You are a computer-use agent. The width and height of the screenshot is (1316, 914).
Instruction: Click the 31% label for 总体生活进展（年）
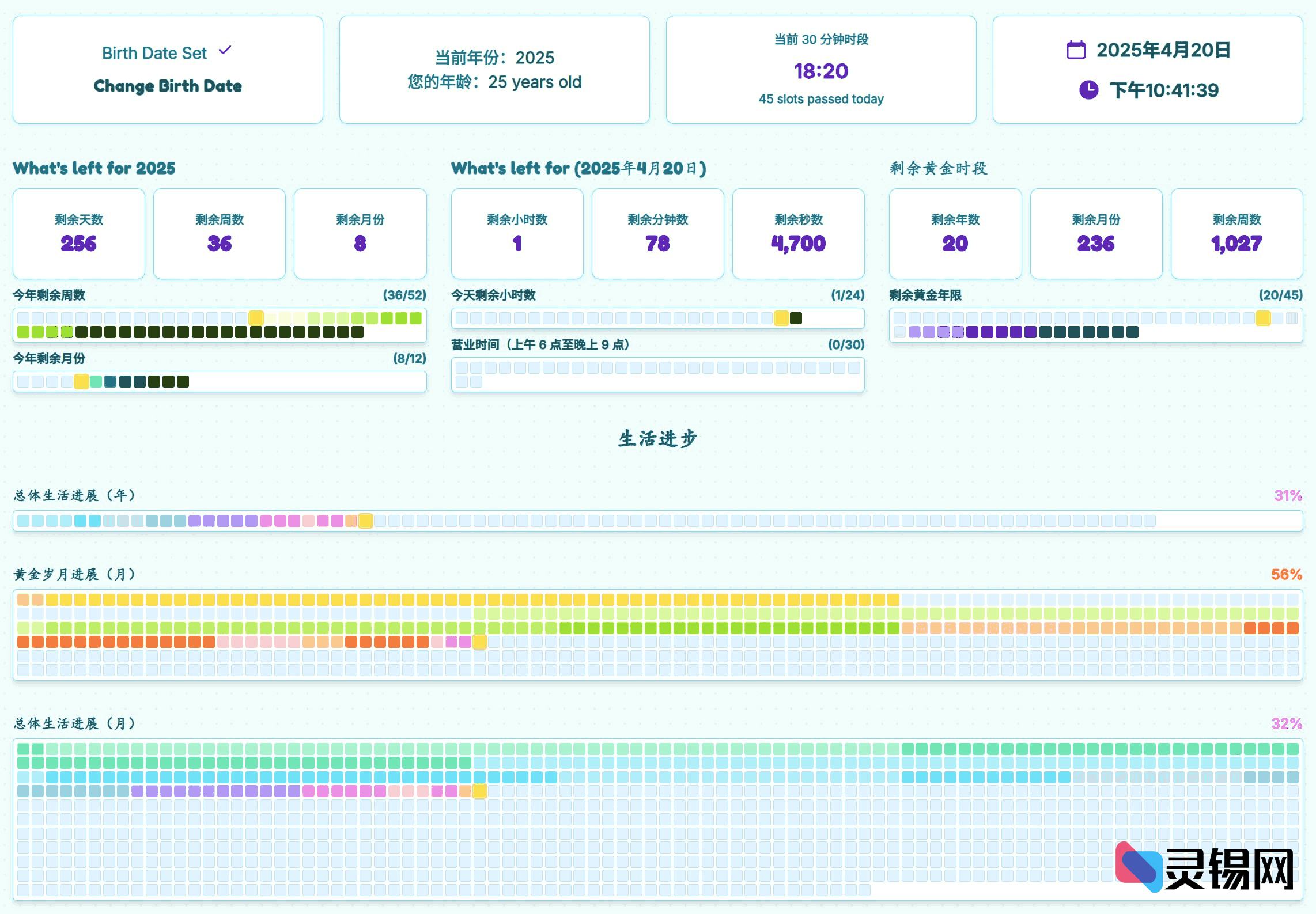point(1287,495)
